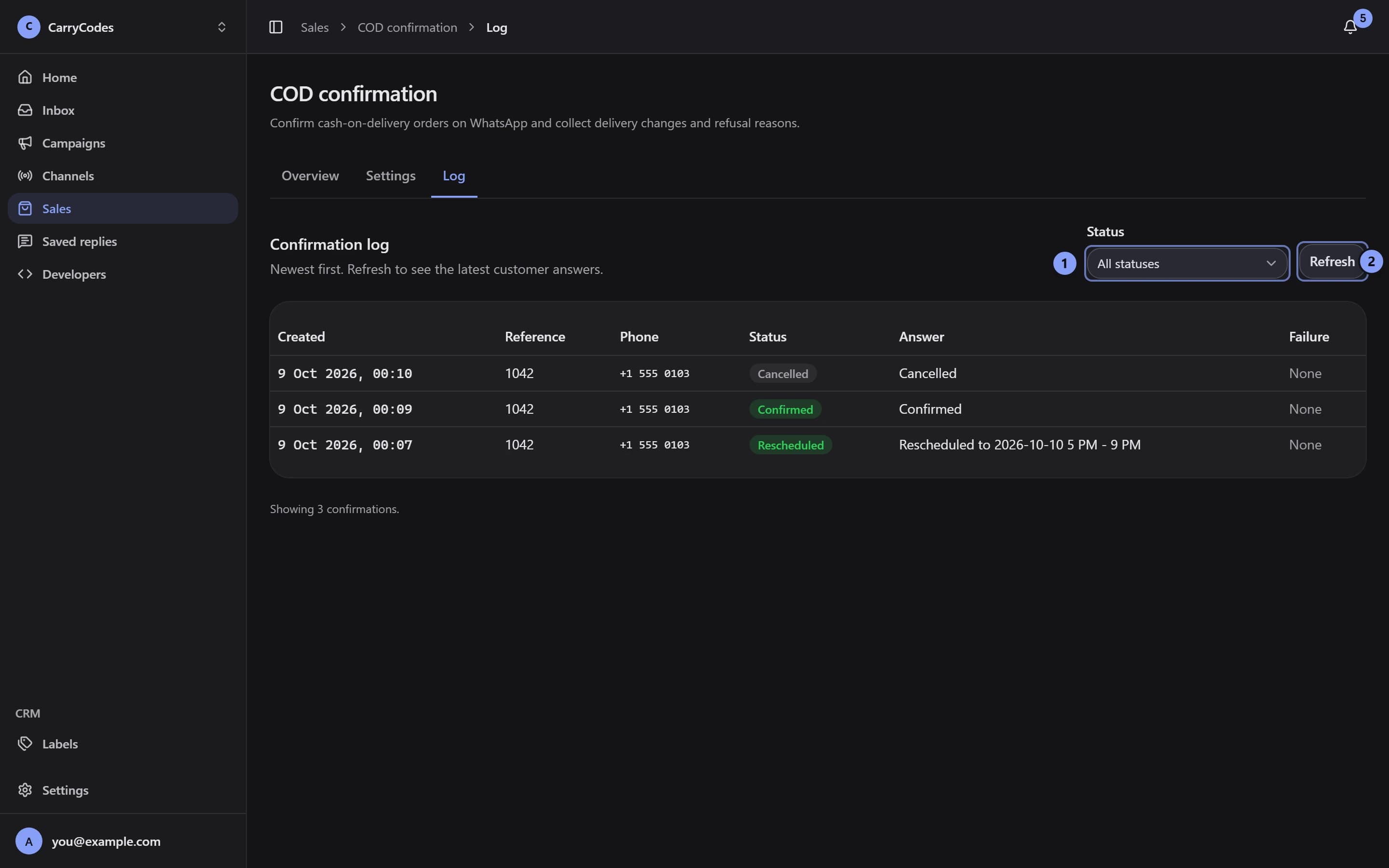Viewport: 1389px width, 868px height.
Task: Open the Inbox tray icon
Action: [x=25, y=109]
